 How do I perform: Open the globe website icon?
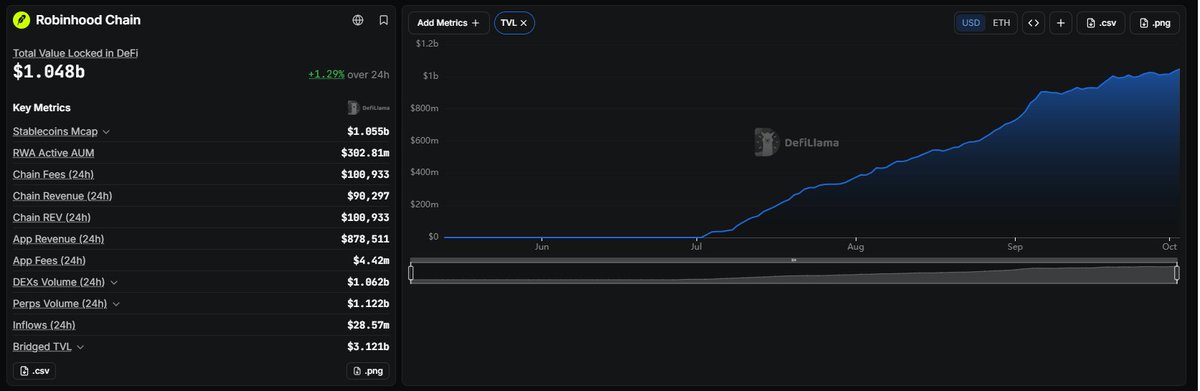tap(358, 20)
